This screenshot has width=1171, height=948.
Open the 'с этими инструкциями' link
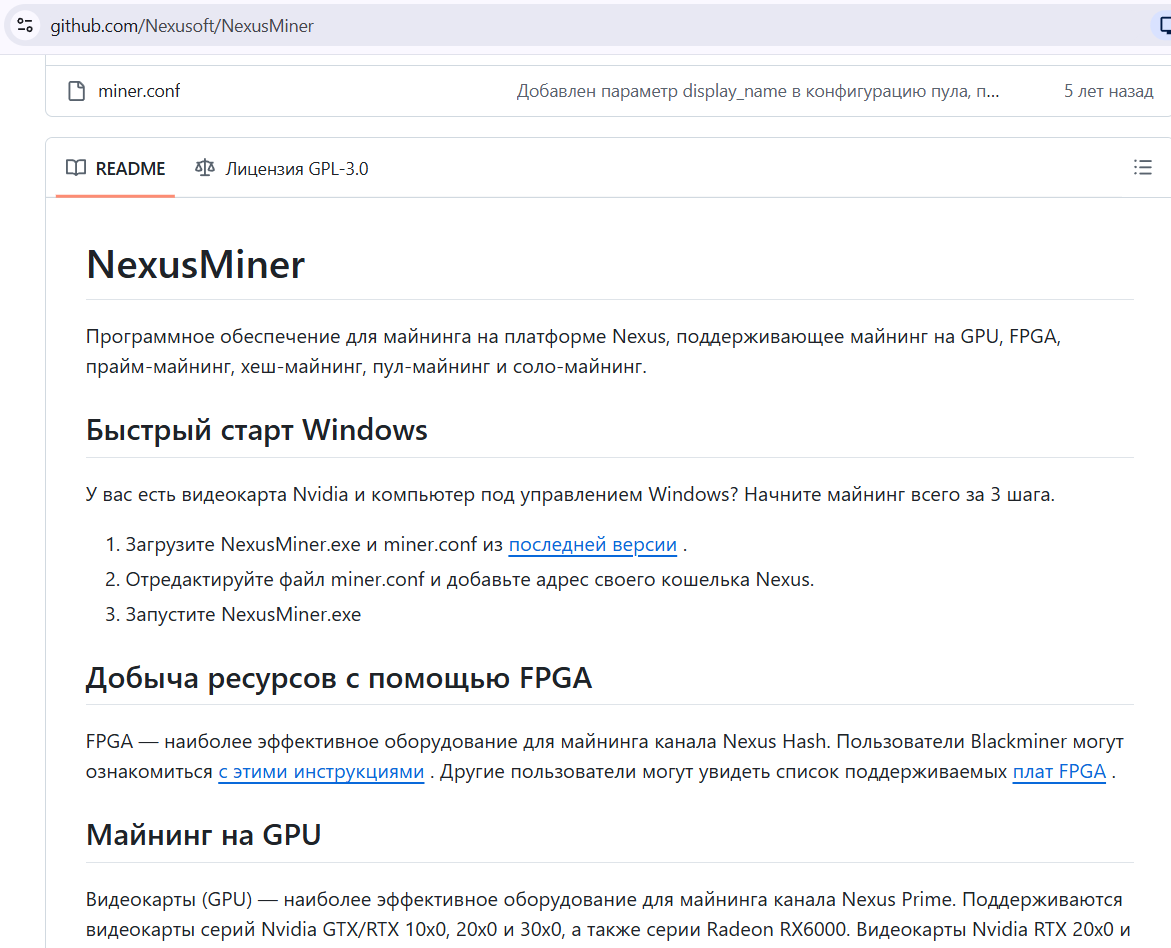tap(321, 772)
